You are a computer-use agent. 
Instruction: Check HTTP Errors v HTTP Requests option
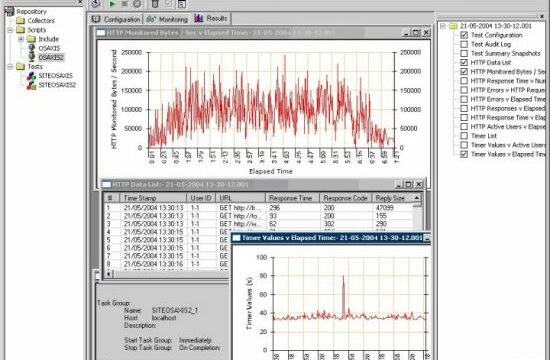pos(464,90)
